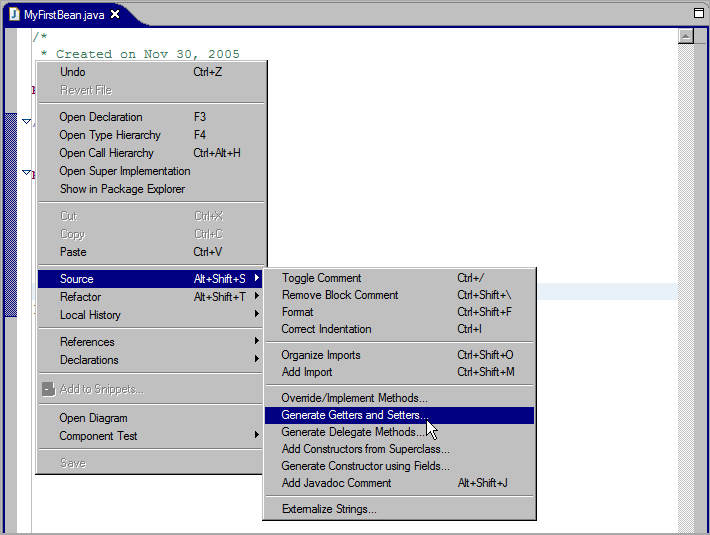Select Add Import
This screenshot has width=710, height=535.
[399, 372]
